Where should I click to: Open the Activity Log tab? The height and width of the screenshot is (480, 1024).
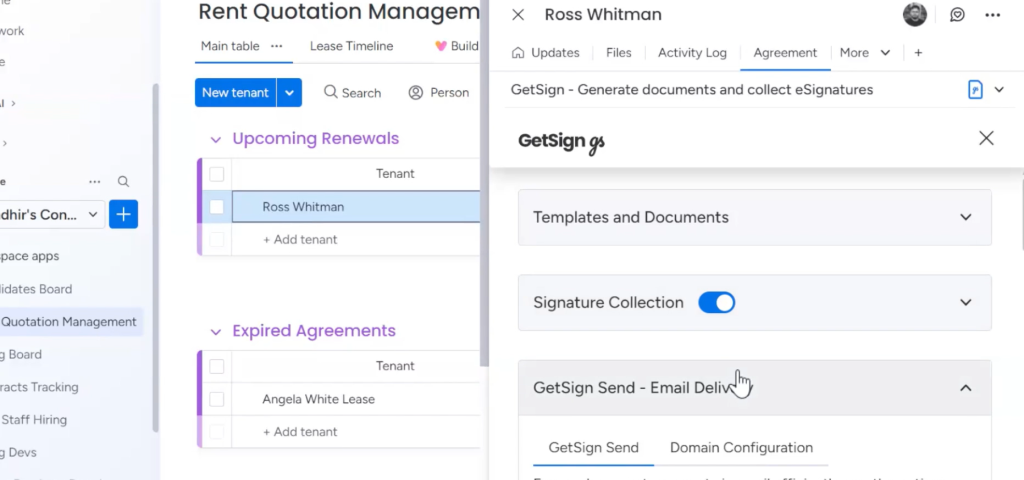[x=692, y=53]
